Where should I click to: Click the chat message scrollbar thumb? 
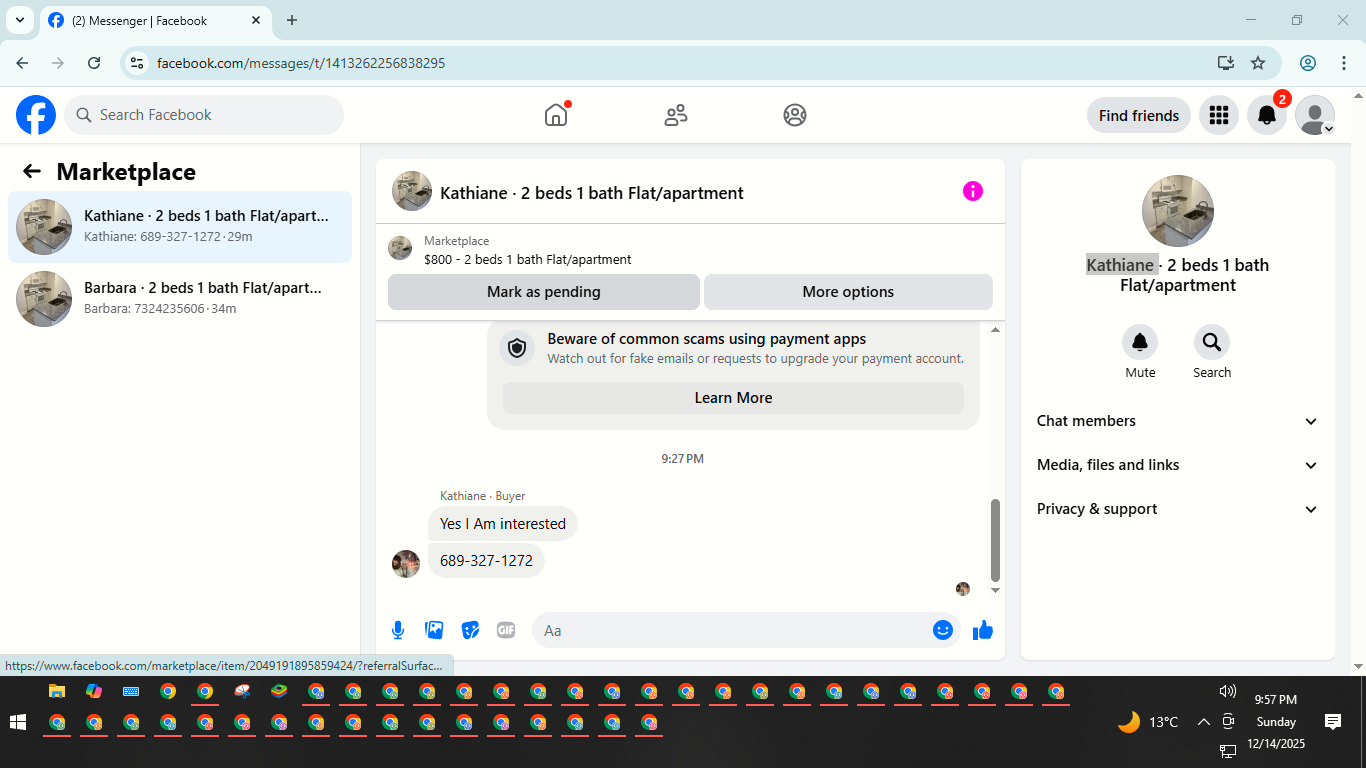(995, 540)
